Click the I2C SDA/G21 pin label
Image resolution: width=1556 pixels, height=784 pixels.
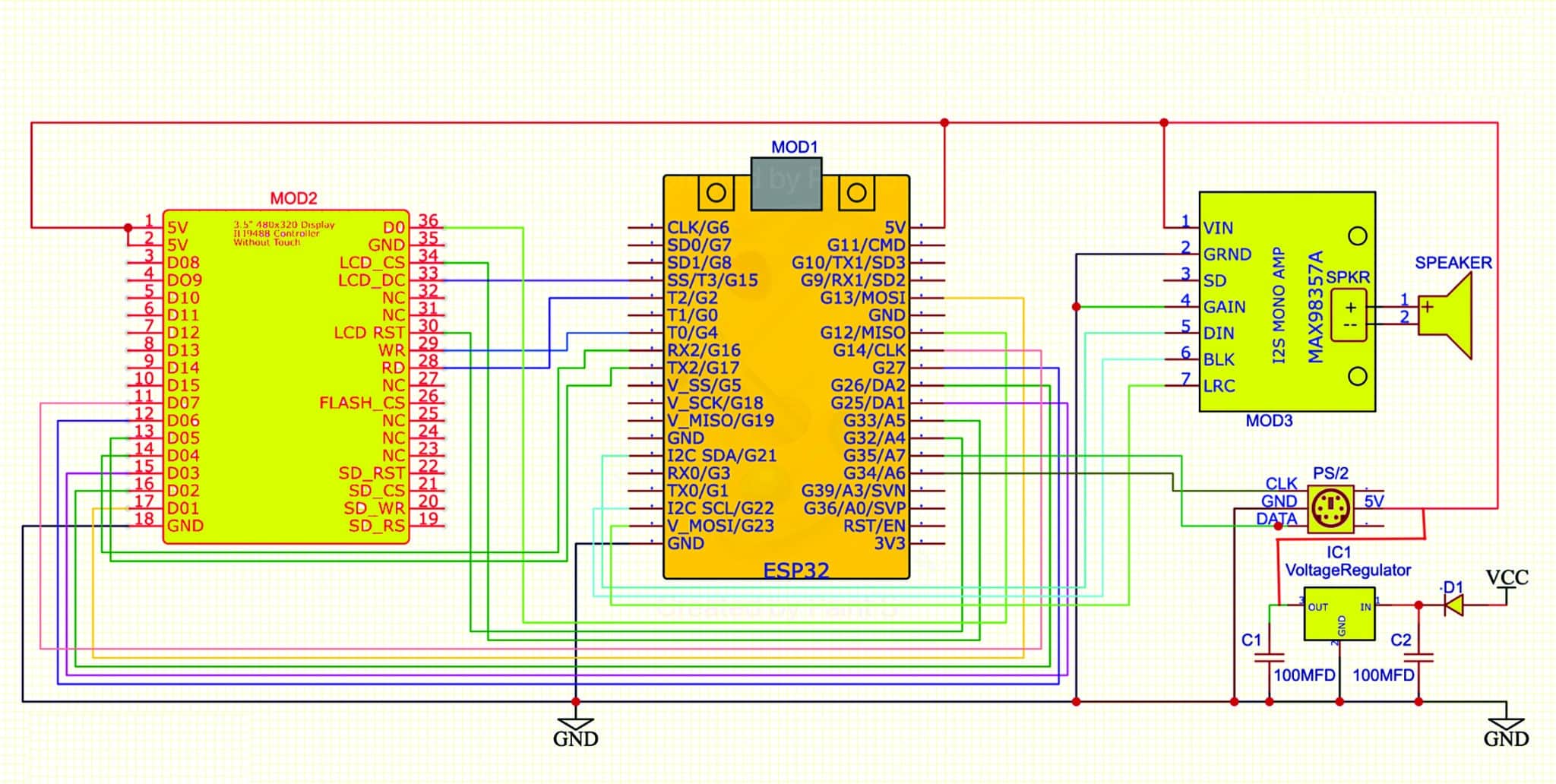(x=722, y=456)
